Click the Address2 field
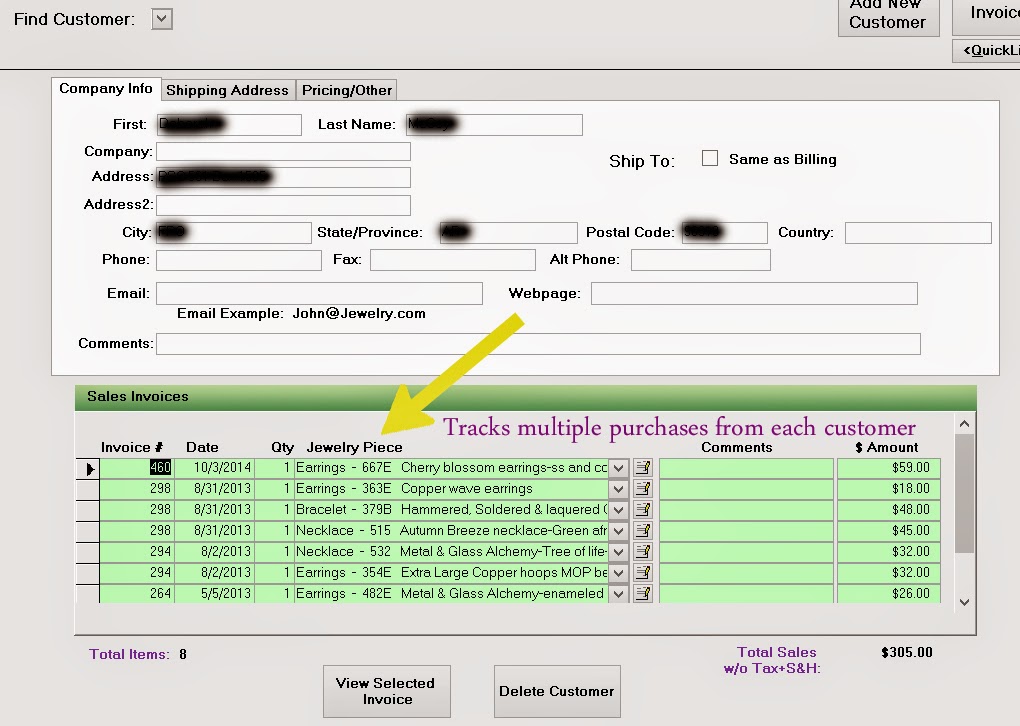Screen dimensions: 1020x726 coord(284,205)
